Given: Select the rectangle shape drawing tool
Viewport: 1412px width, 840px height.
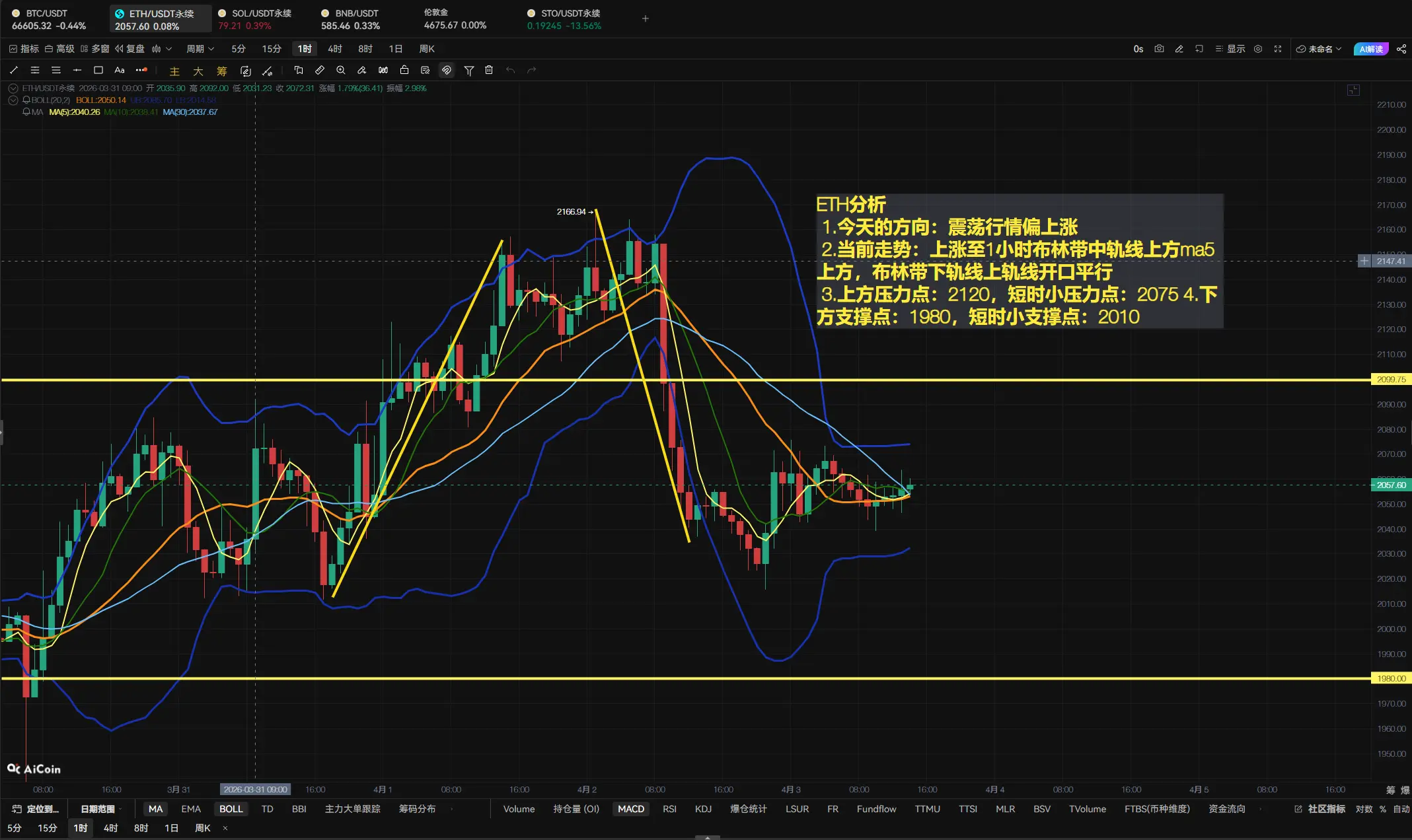Looking at the screenshot, I should (x=98, y=70).
